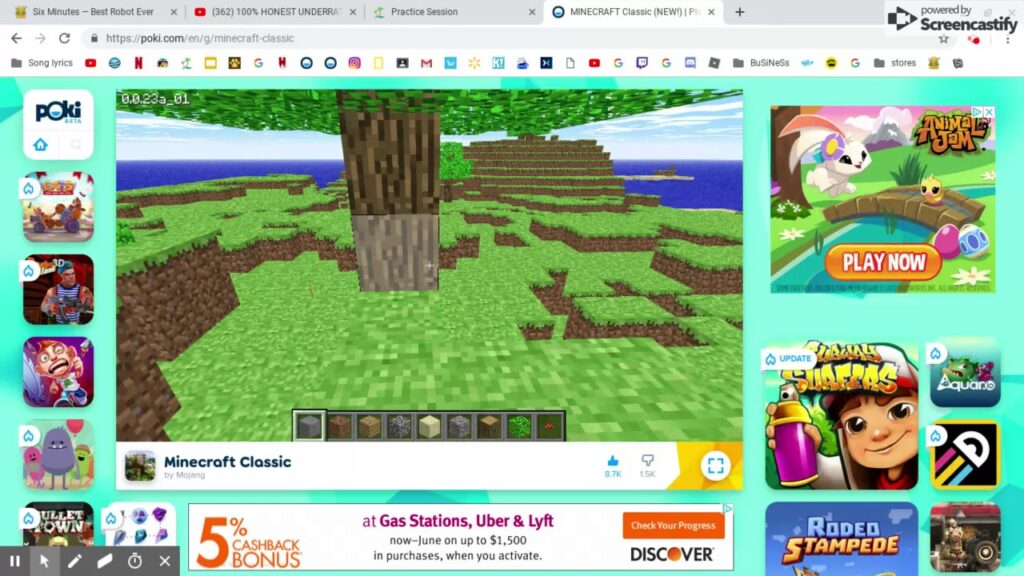Open the game in fullscreen mode

pos(716,466)
